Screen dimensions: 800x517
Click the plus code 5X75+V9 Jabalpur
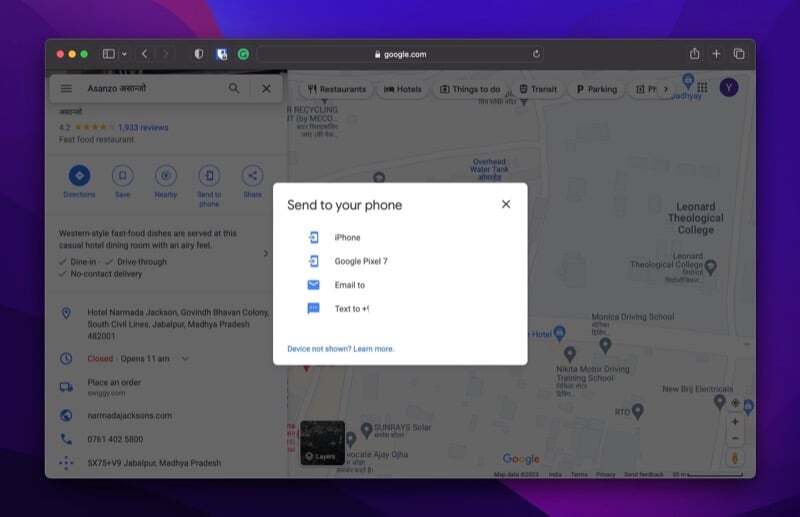click(x=154, y=463)
